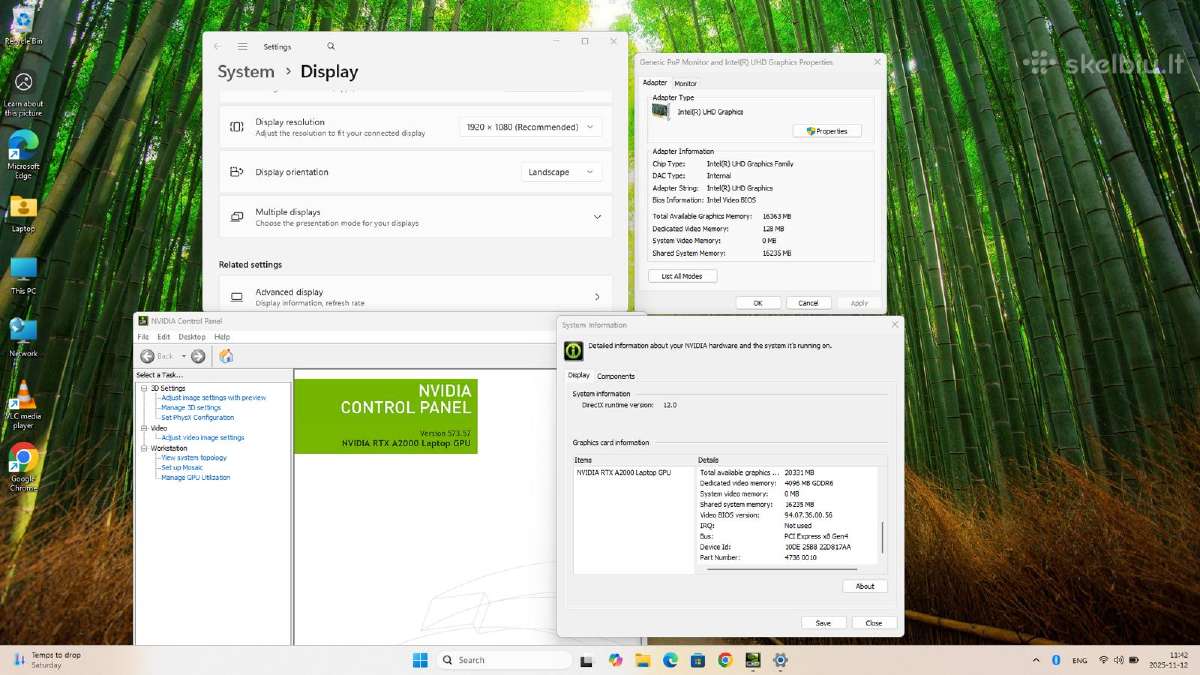Open Display resolution 1920 × 1080 dropdown
The width and height of the screenshot is (1200, 675).
pos(531,127)
